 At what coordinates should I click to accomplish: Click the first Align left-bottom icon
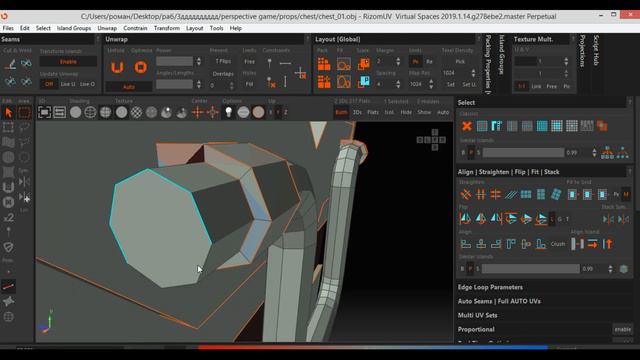pyautogui.click(x=466, y=244)
